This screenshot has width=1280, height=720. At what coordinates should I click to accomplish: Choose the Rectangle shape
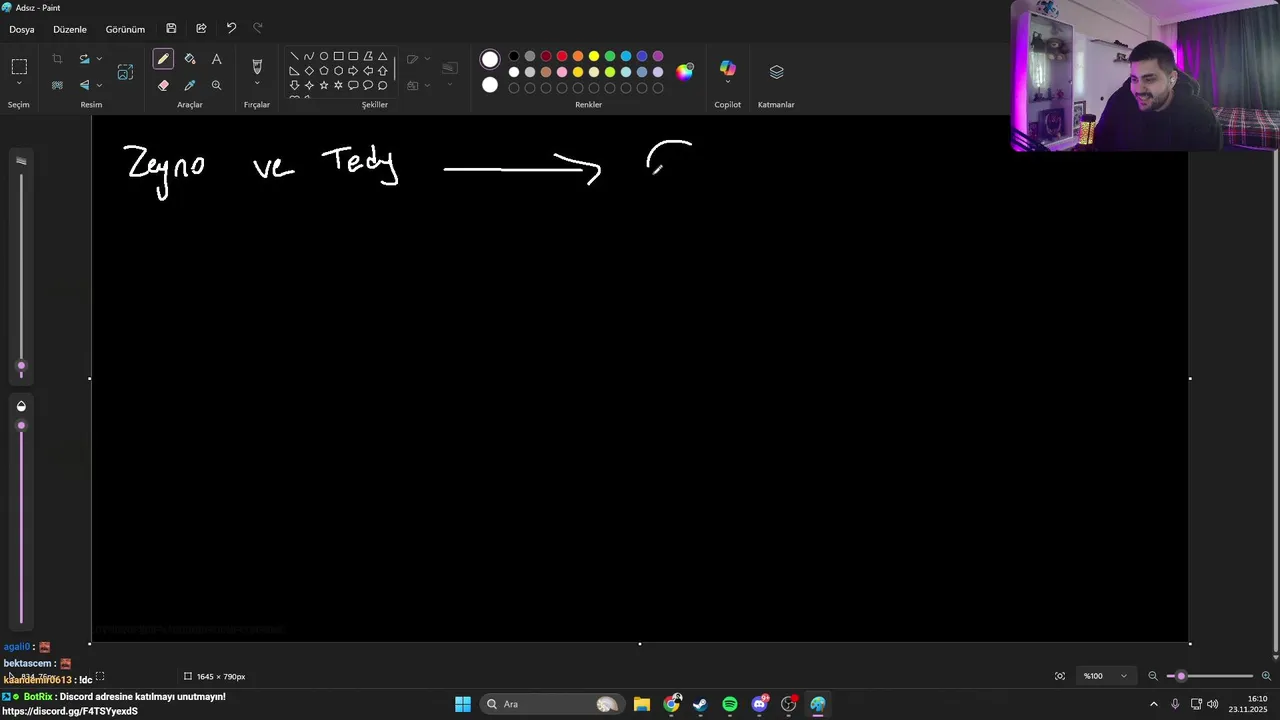[x=338, y=56]
